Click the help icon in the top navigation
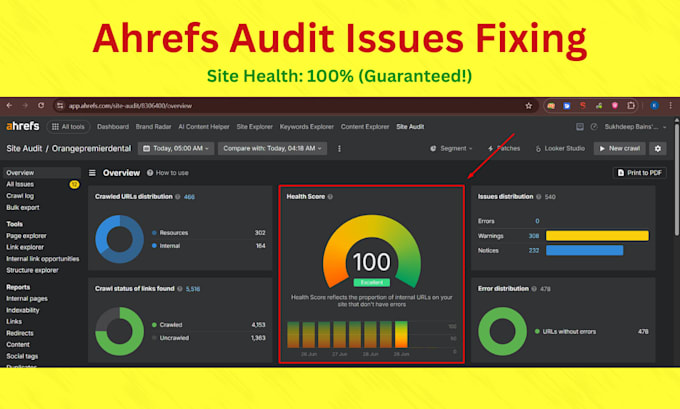This screenshot has height=409, width=680. click(x=594, y=127)
